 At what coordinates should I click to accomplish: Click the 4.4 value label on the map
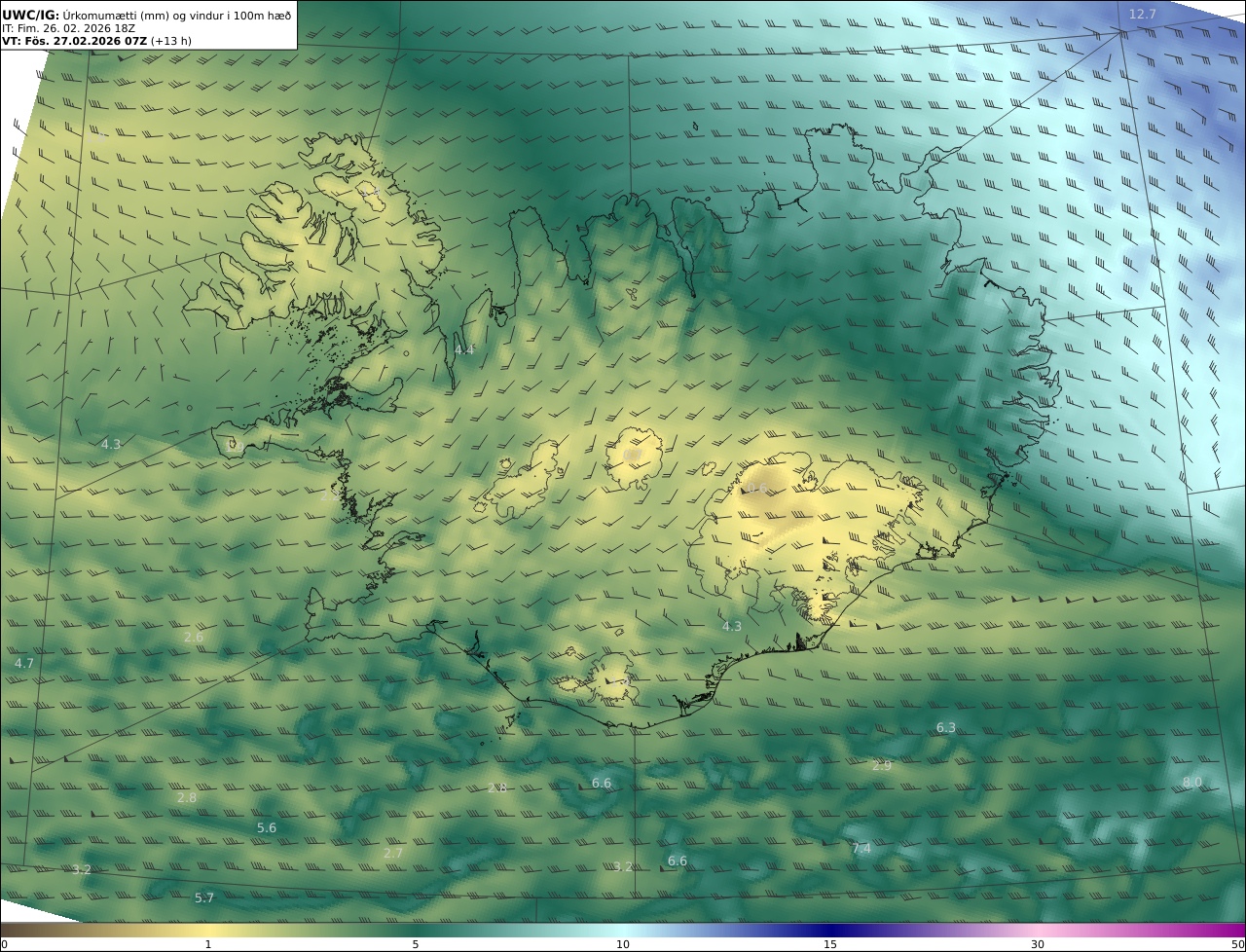click(x=464, y=349)
